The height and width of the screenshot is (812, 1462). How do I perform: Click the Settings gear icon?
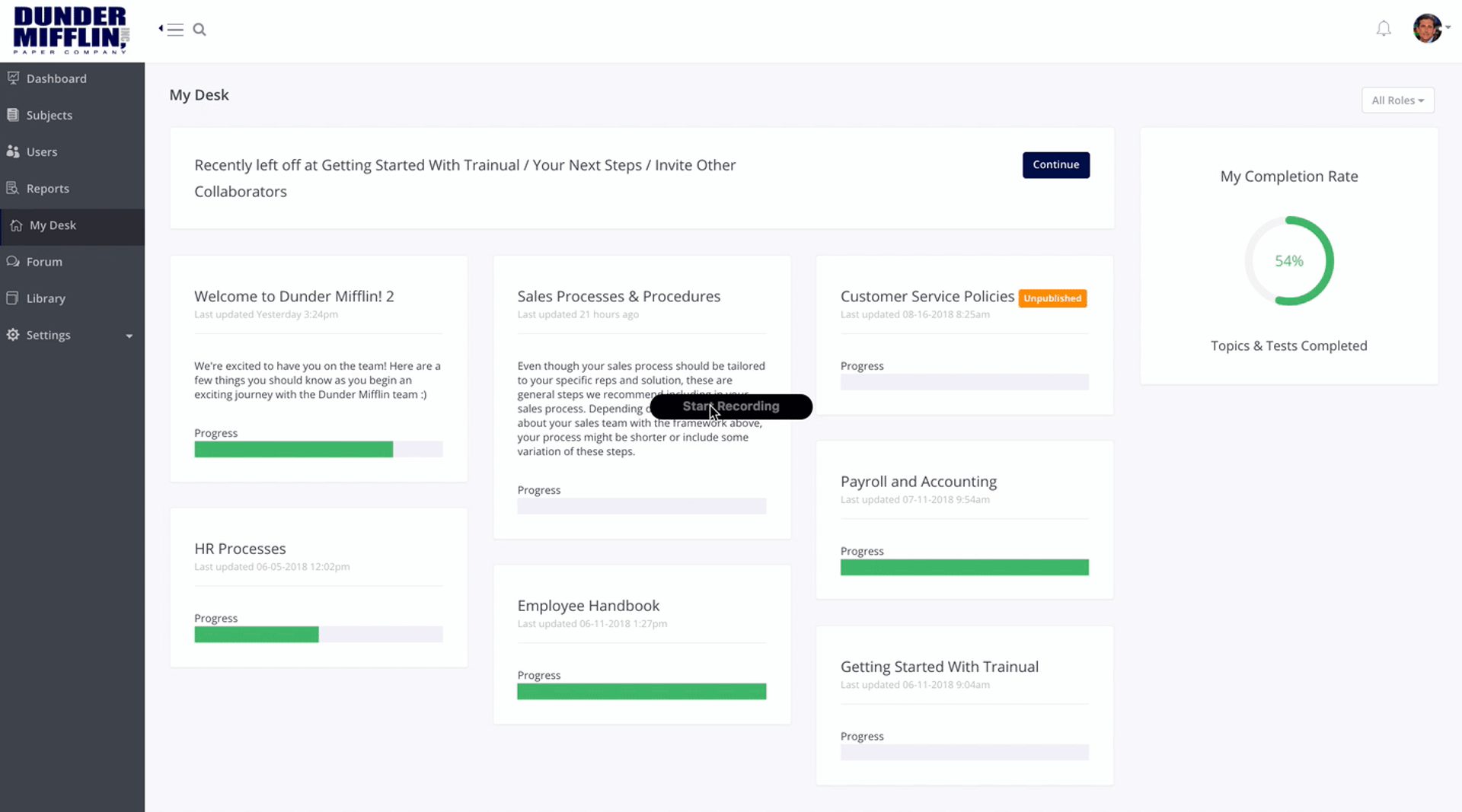[13, 335]
